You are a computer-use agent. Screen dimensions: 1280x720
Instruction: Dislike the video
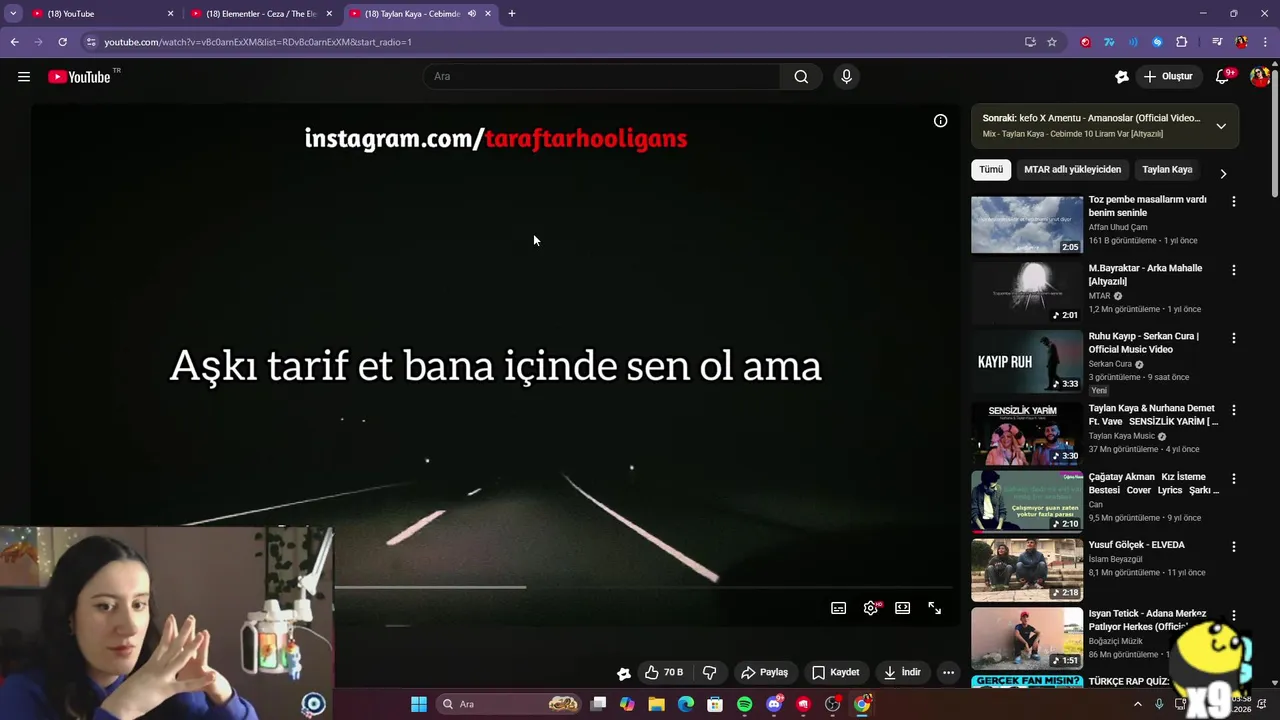click(x=710, y=672)
